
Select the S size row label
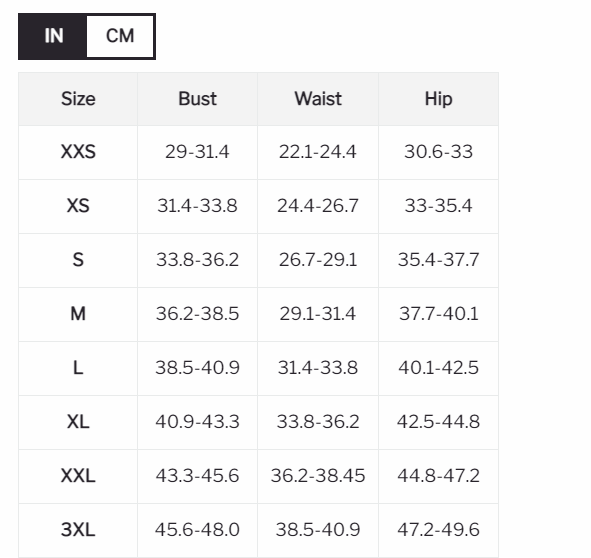click(x=78, y=260)
